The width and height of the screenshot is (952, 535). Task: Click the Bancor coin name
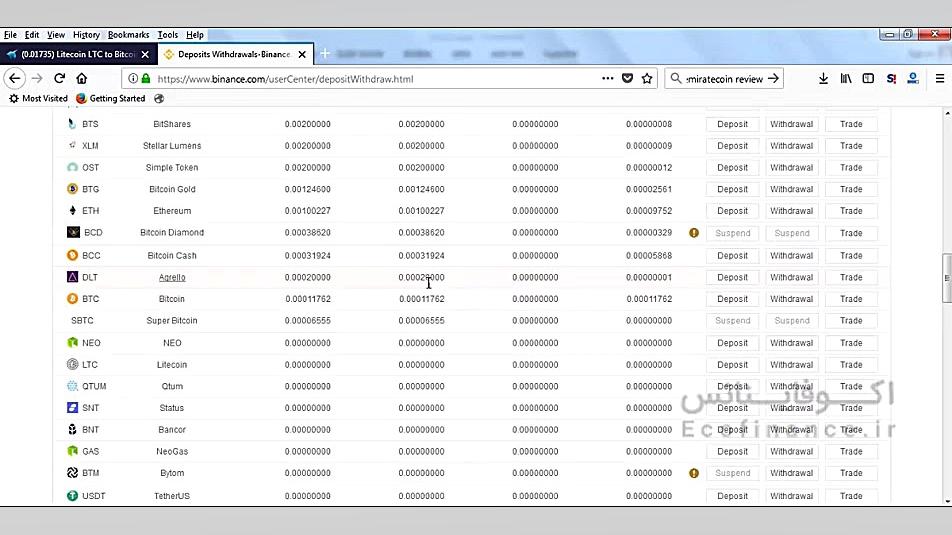[x=172, y=429]
